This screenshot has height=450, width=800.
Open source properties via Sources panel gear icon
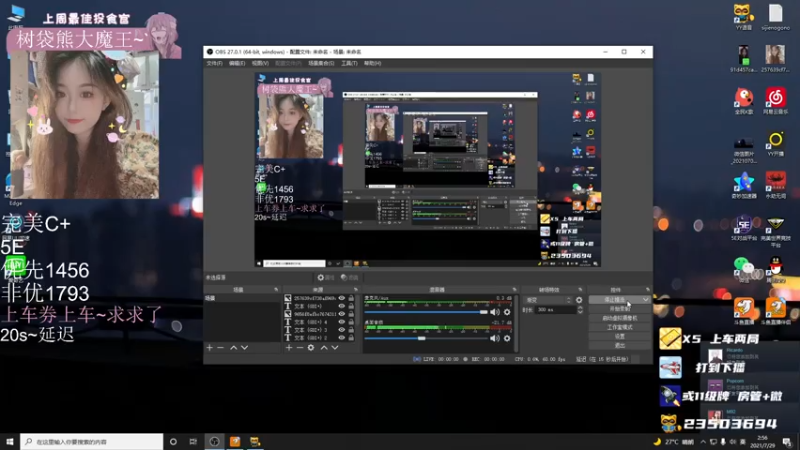pos(311,347)
